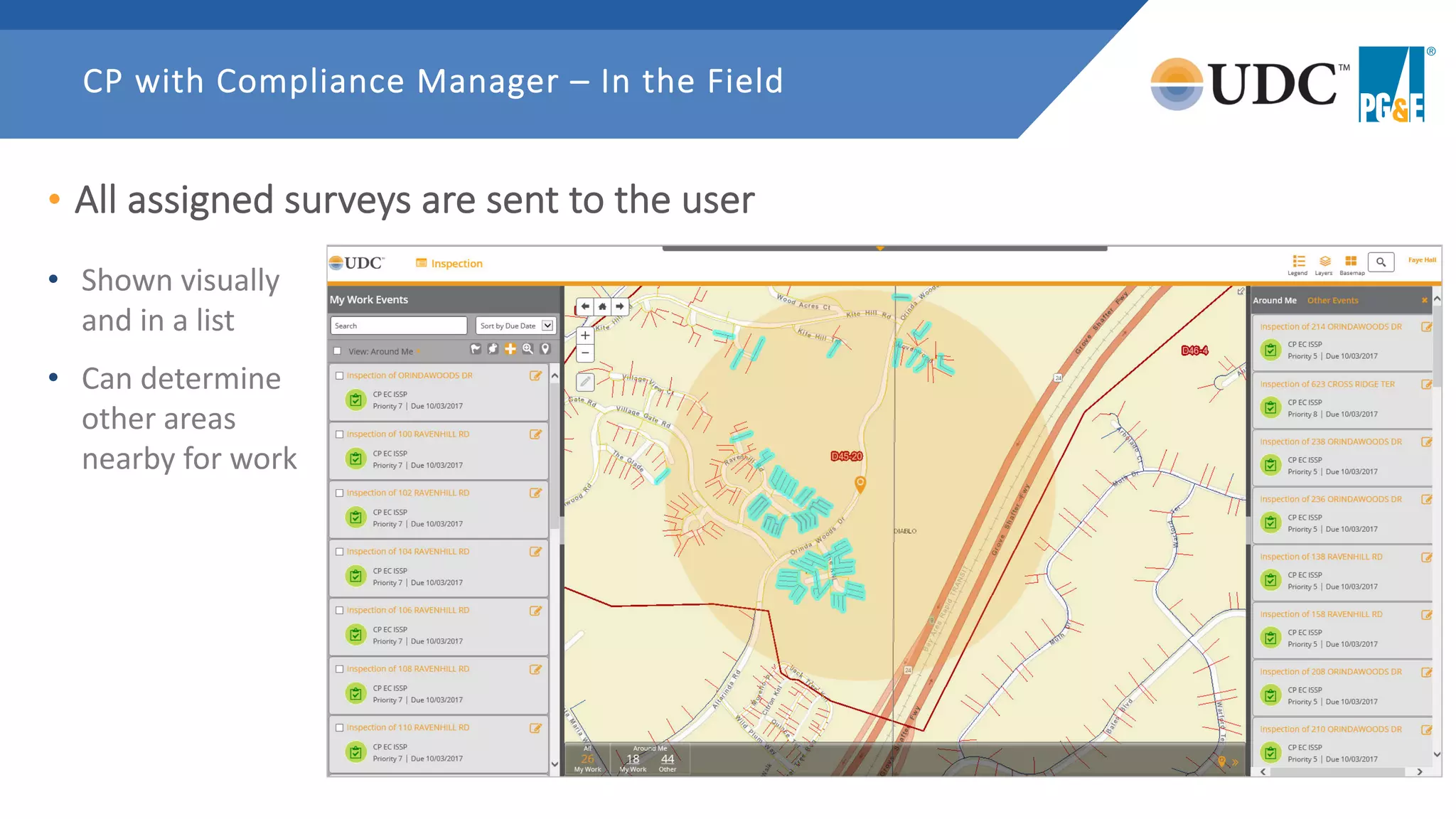1456x819 pixels.
Task: Open Inspection of 208 ORINDAWOODS DR link
Action: [x=1331, y=672]
